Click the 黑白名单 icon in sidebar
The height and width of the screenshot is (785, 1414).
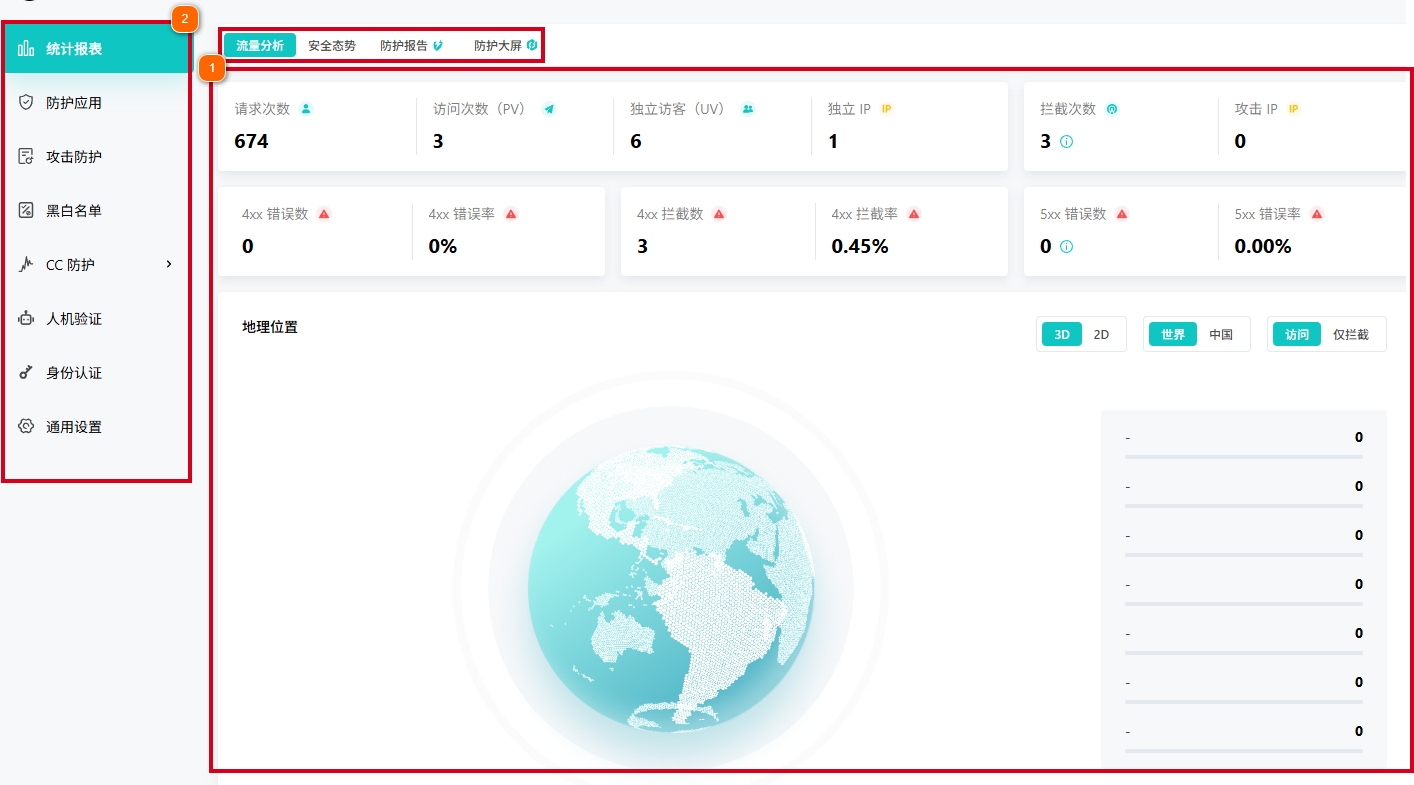point(26,211)
